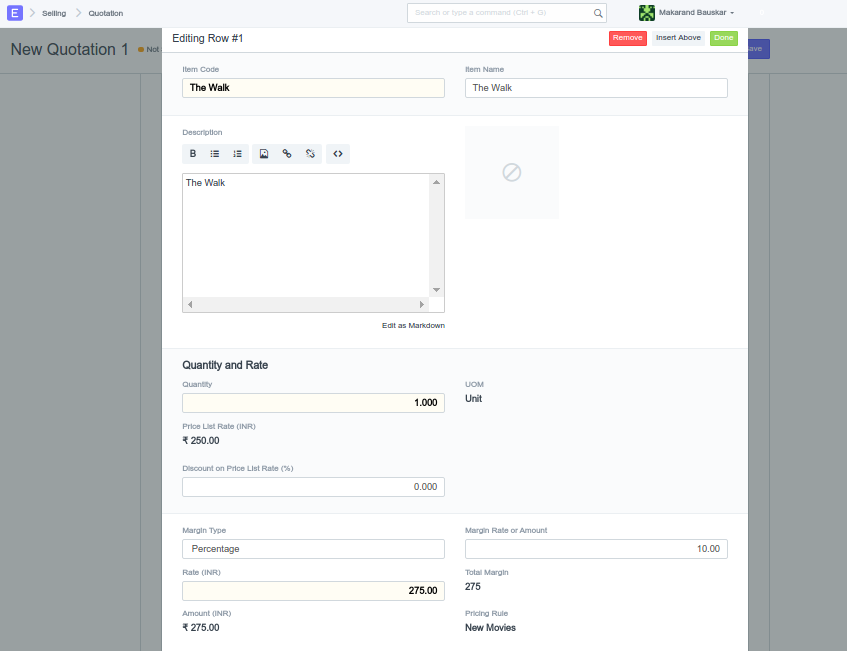Go to Quotation breadcrumb
This screenshot has height=651, width=847.
[105, 13]
